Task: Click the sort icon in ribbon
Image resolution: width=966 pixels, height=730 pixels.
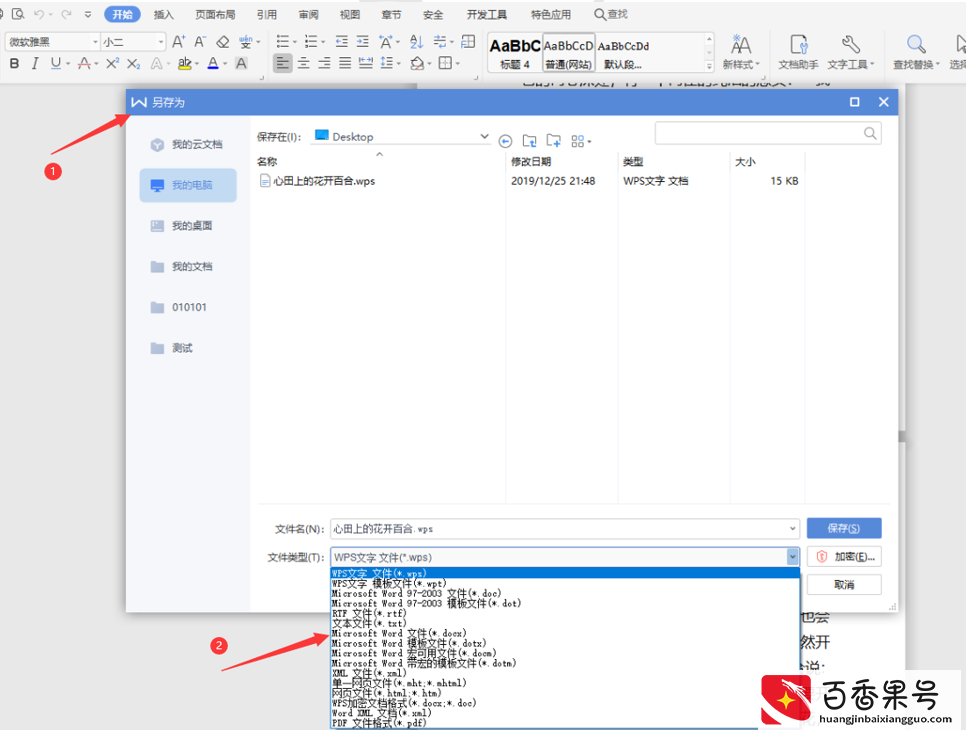Action: click(416, 42)
